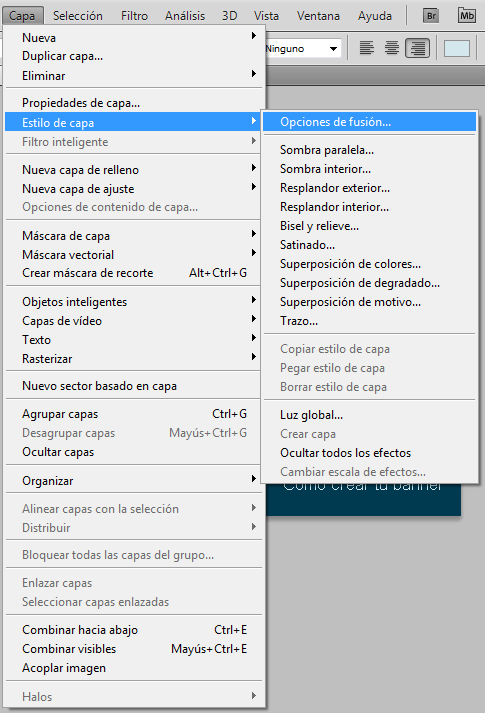Viewport: 485px width, 713px height.
Task: Expand the Nueva submenu
Action: click(x=134, y=37)
